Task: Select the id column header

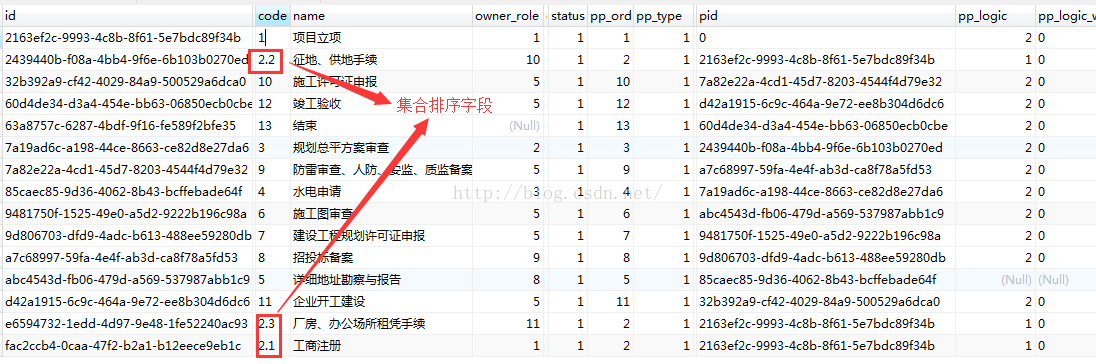Action: click(x=127, y=16)
